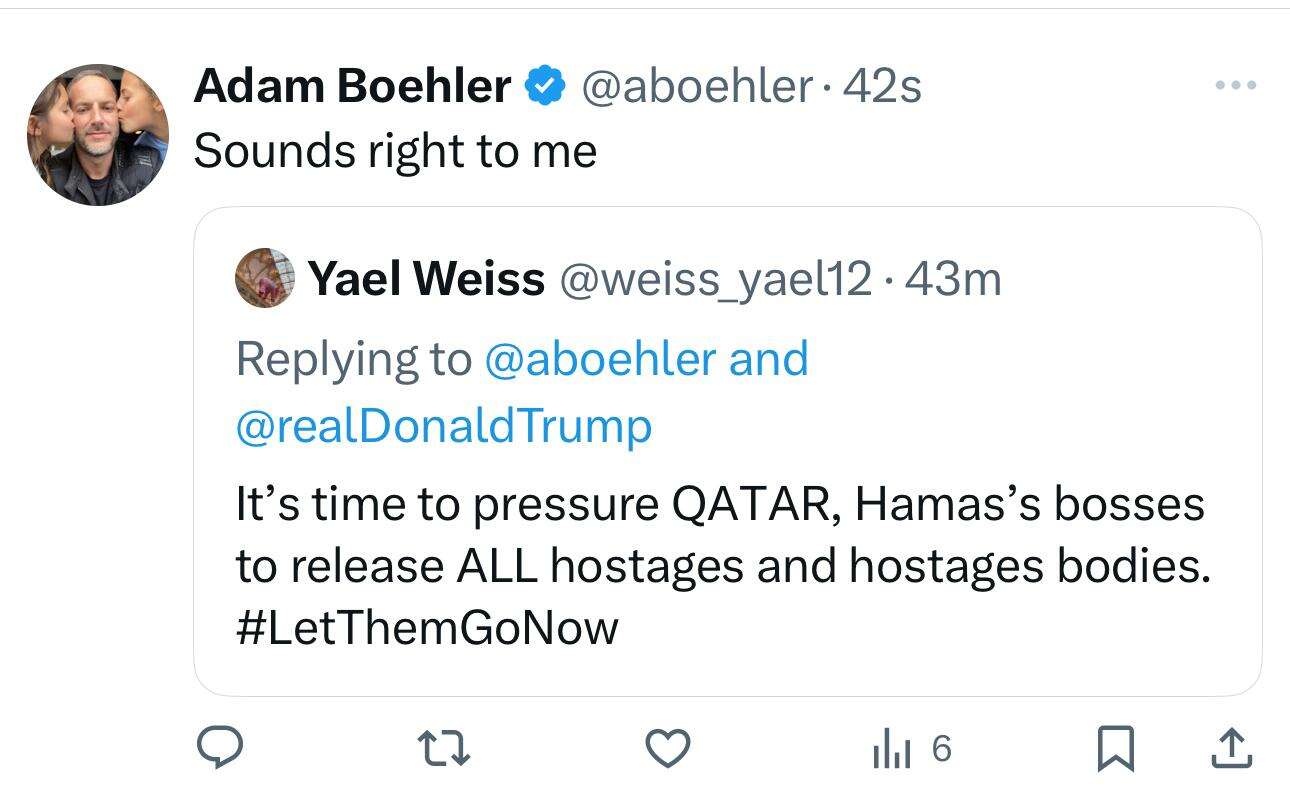
Task: Like the tweet with the heart icon
Action: [x=666, y=749]
